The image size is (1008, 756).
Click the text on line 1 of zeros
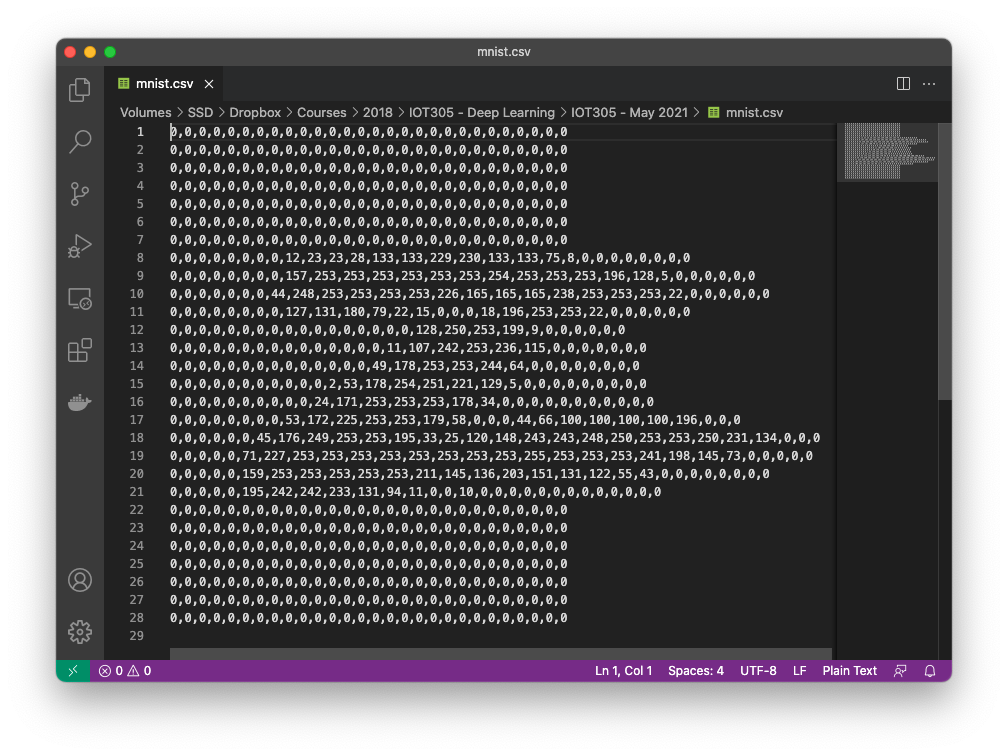(x=369, y=132)
